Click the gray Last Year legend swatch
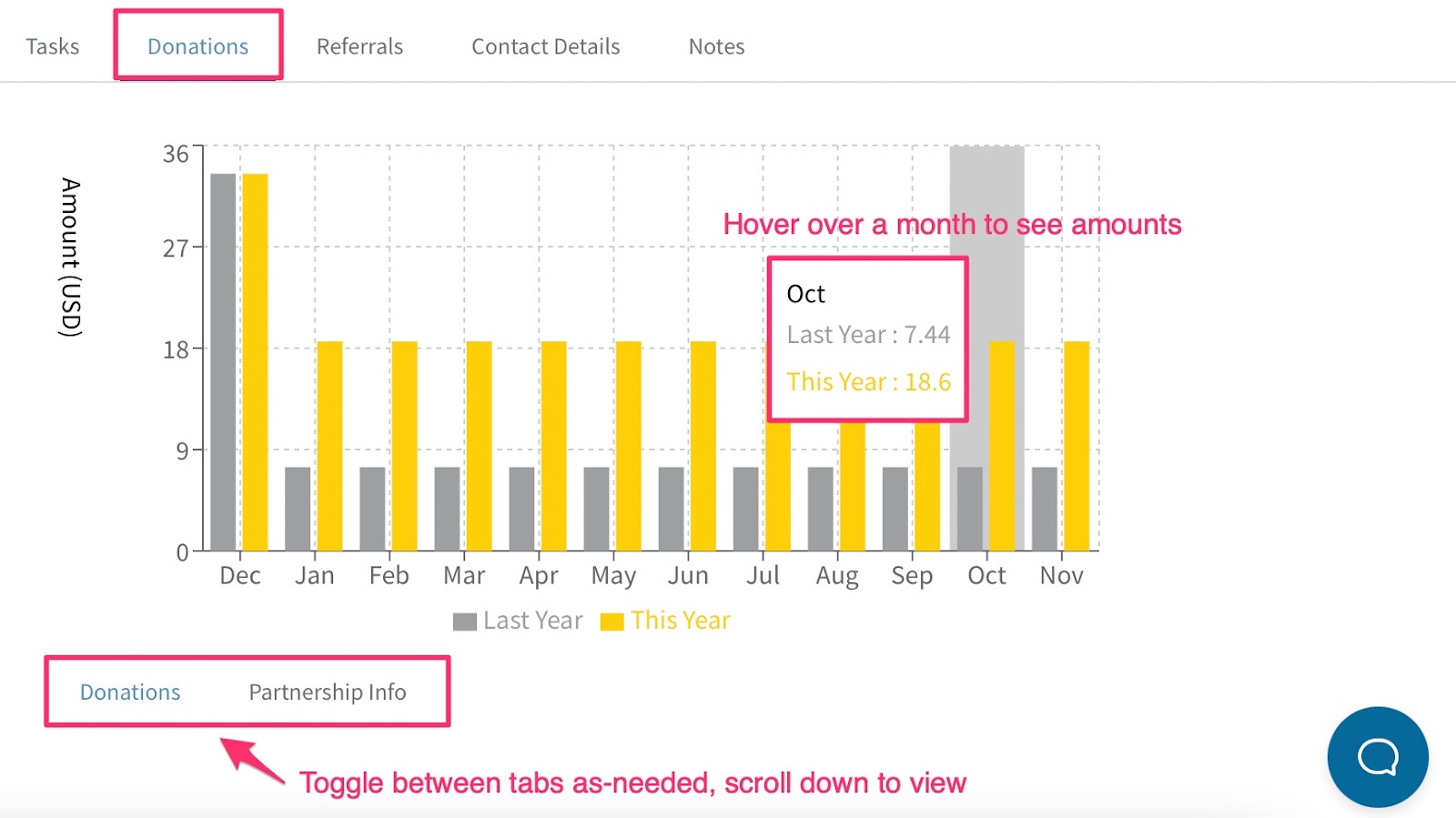Screen dimensions: 1456x818 point(465,621)
